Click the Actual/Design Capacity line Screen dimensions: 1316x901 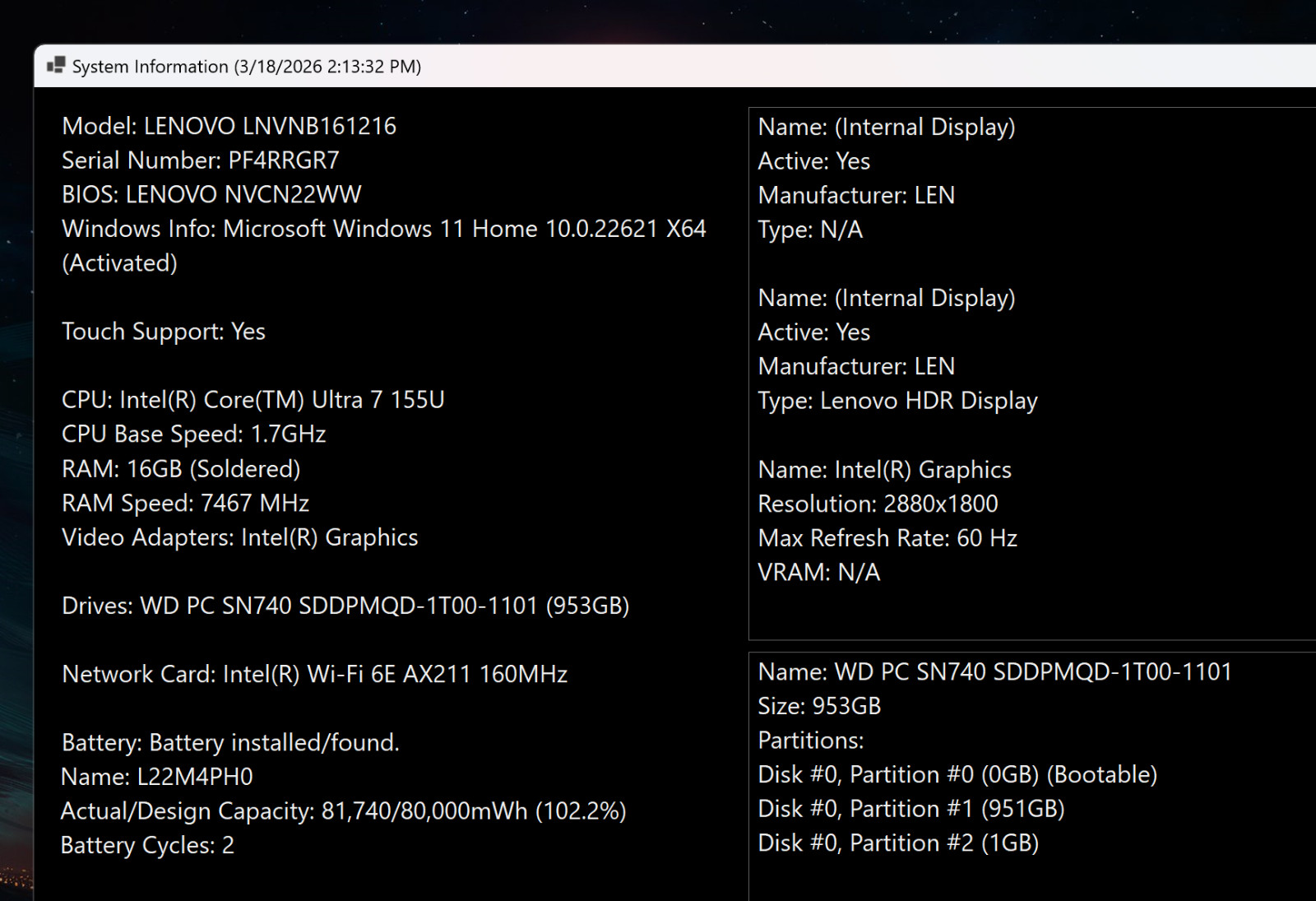[x=344, y=811]
